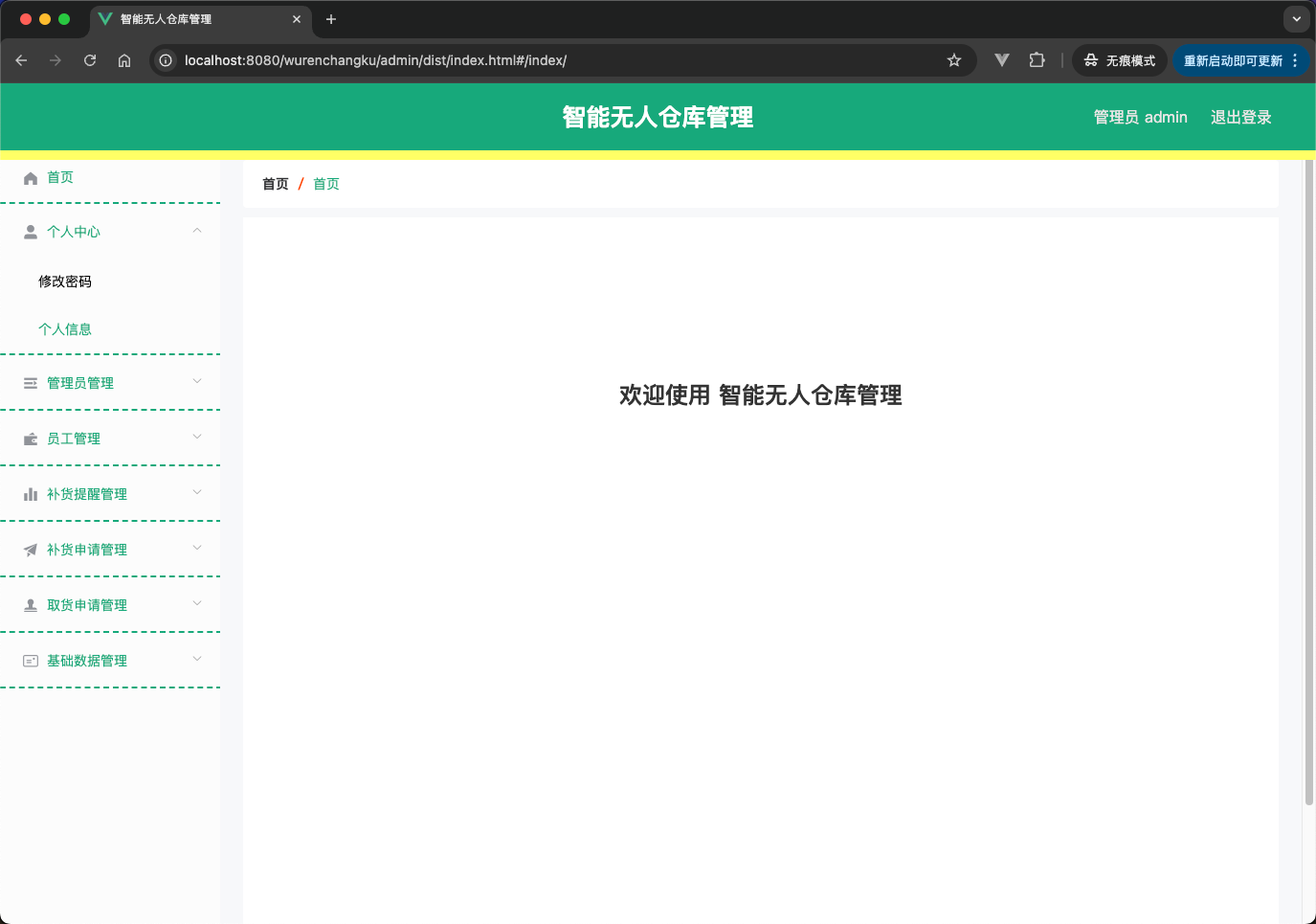The height and width of the screenshot is (924, 1316).
Task: Click the 无痕模式 incognito indicator
Action: click(1120, 60)
